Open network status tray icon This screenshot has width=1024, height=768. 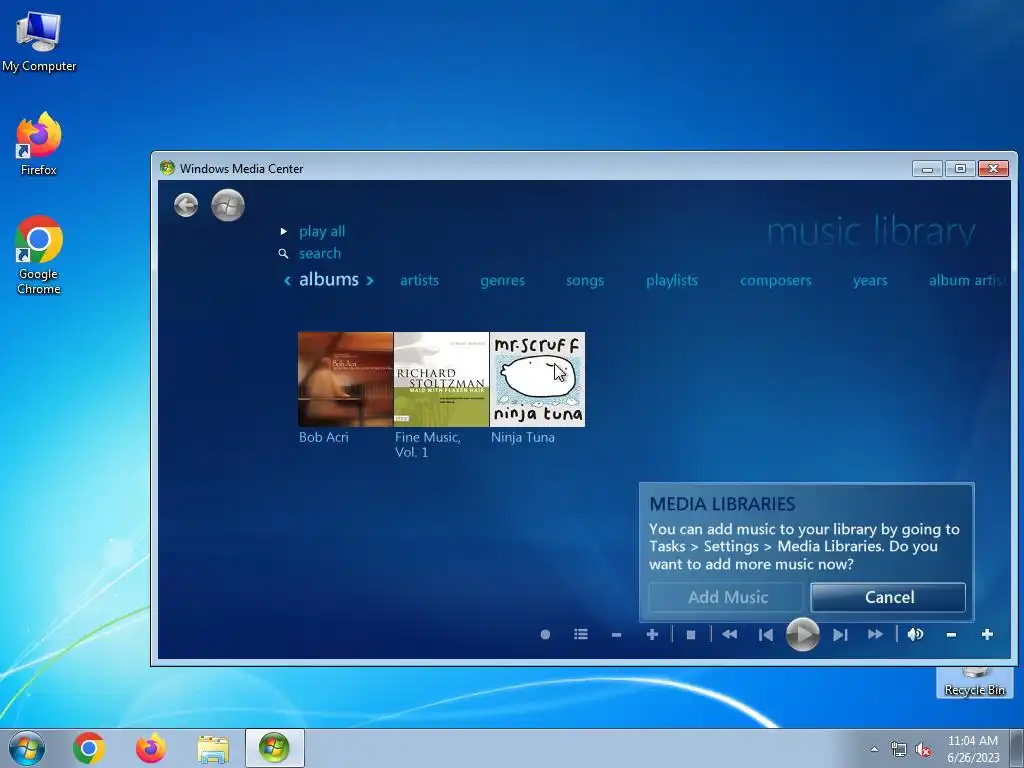(x=899, y=749)
